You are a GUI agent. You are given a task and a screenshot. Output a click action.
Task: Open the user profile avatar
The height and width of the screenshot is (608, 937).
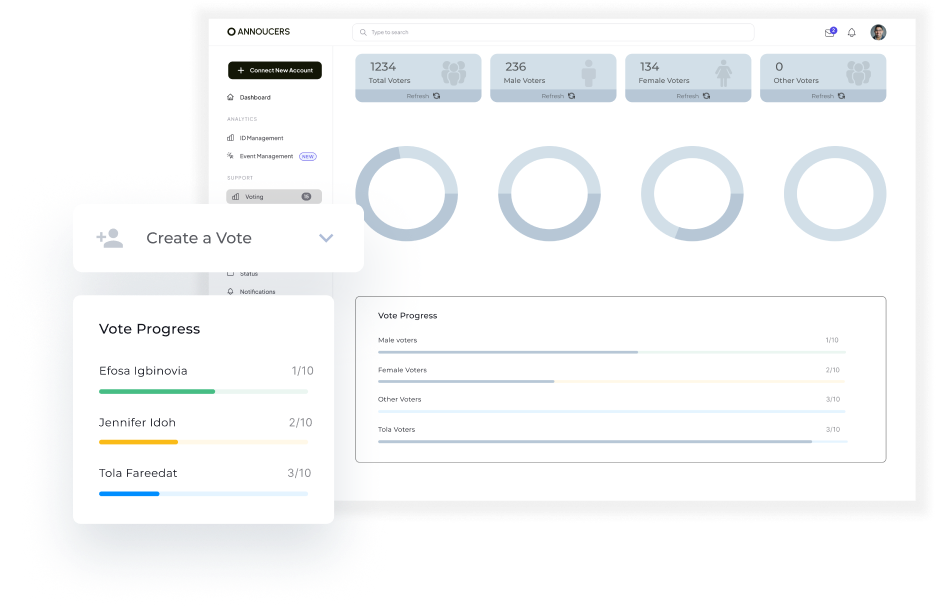(x=878, y=32)
